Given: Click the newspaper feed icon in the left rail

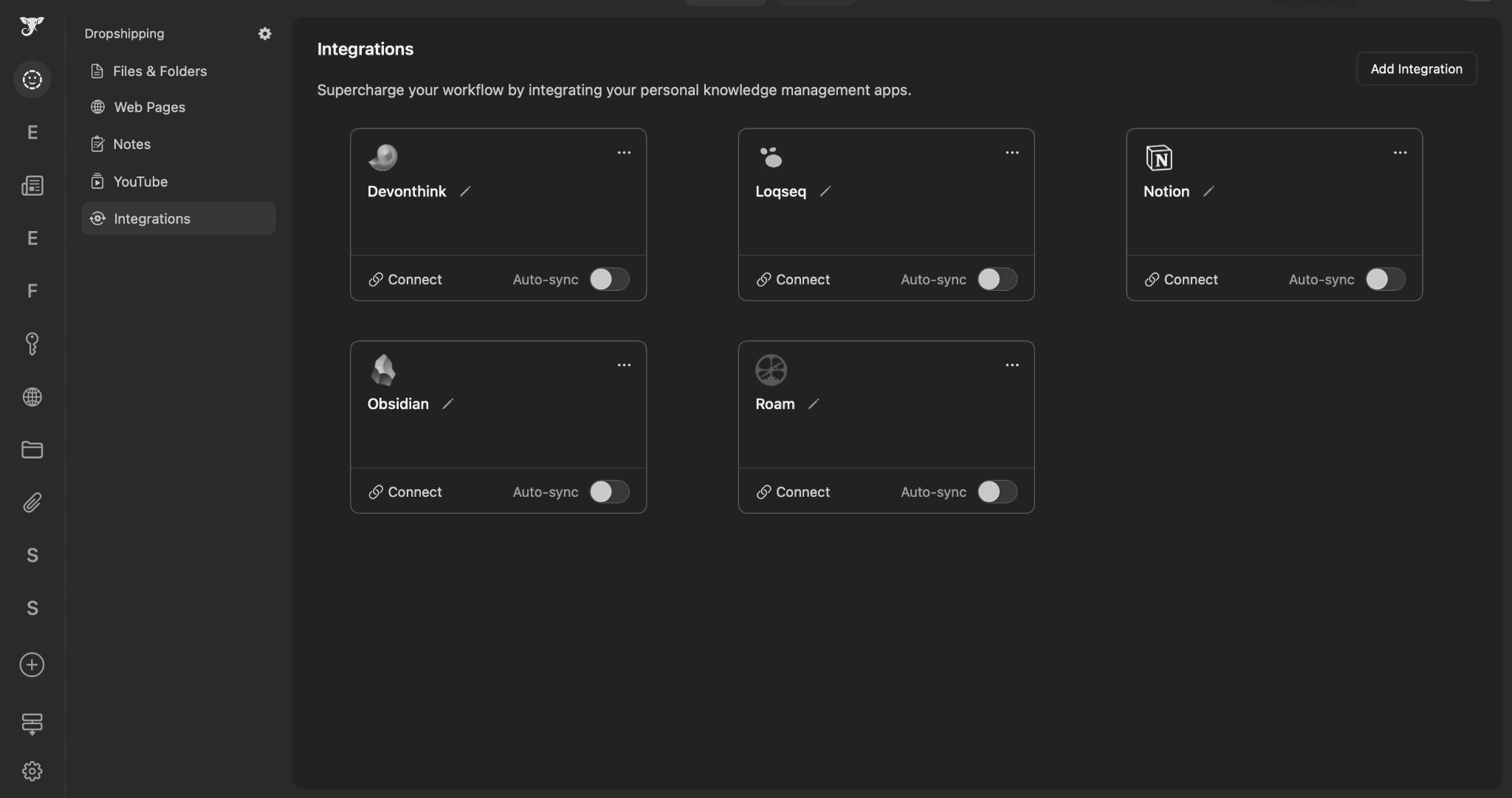Looking at the screenshot, I should 32,185.
